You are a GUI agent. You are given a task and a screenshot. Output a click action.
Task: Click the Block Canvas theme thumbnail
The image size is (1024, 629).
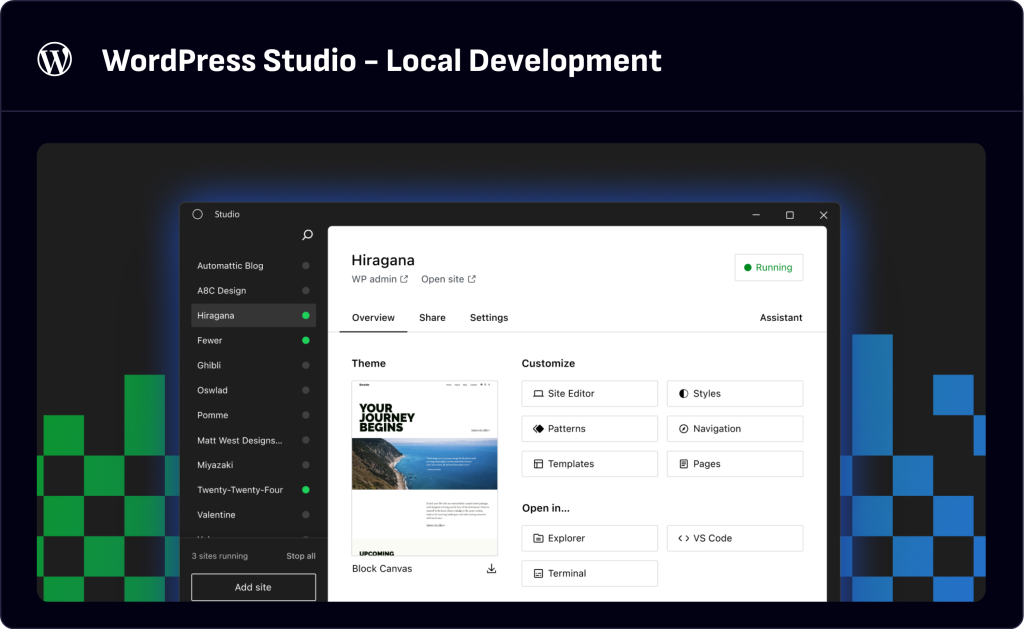pyautogui.click(x=424, y=467)
